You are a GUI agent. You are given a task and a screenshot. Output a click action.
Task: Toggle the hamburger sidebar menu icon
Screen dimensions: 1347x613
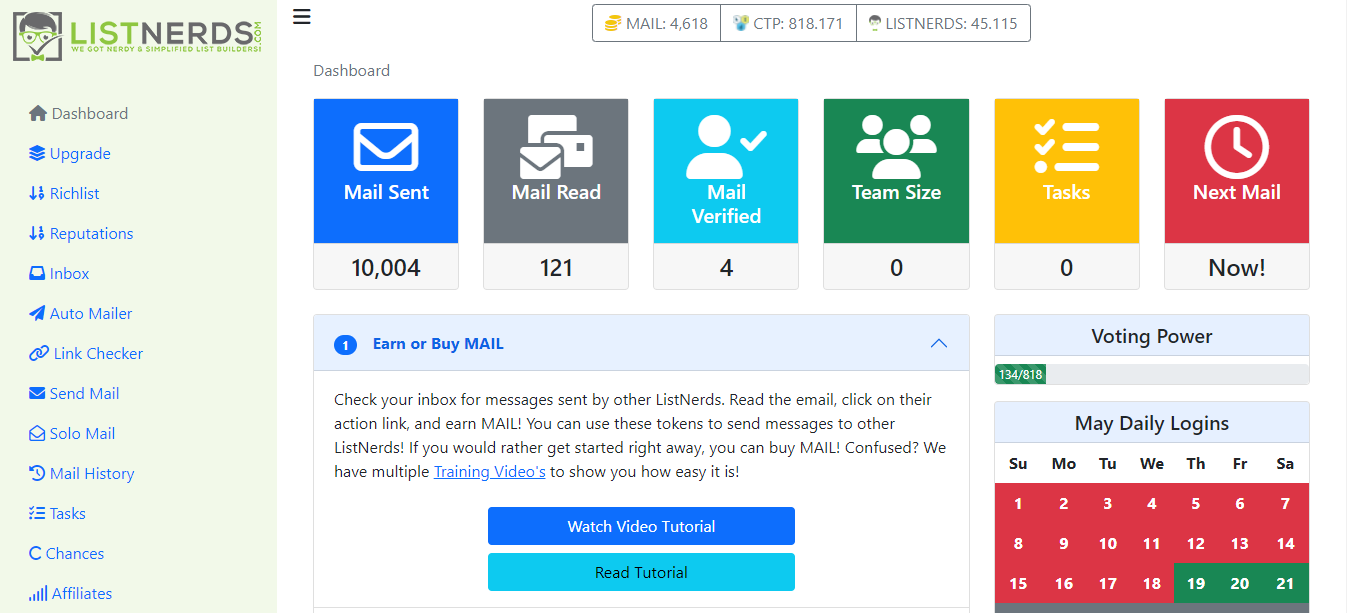(x=302, y=17)
